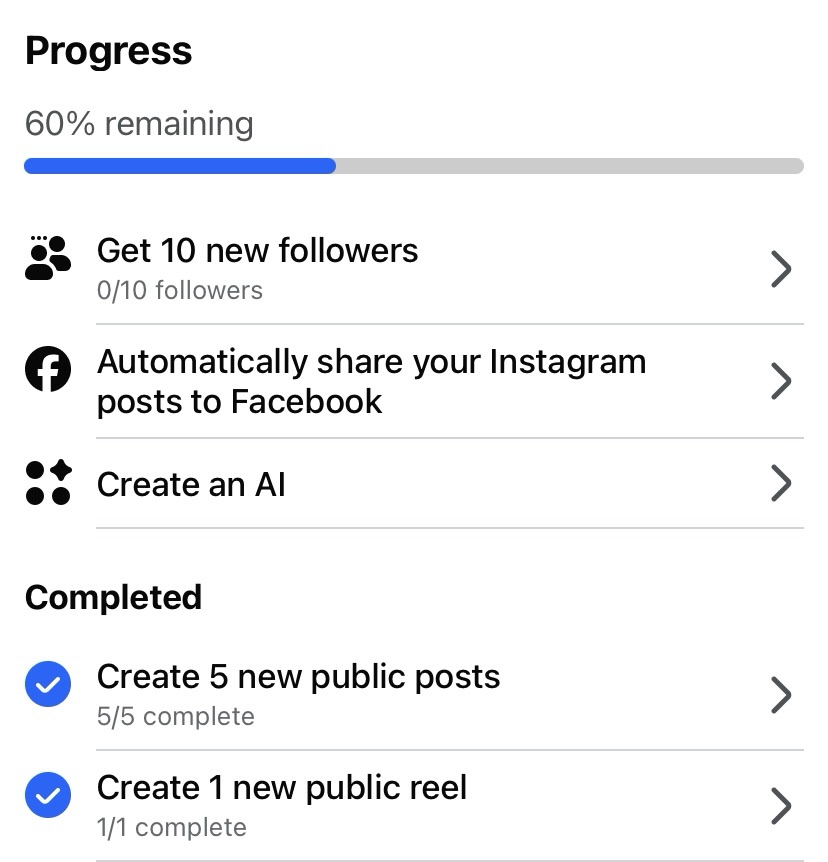This screenshot has height=862, width=828.
Task: Click the AI sparkle dots icon
Action: click(47, 483)
